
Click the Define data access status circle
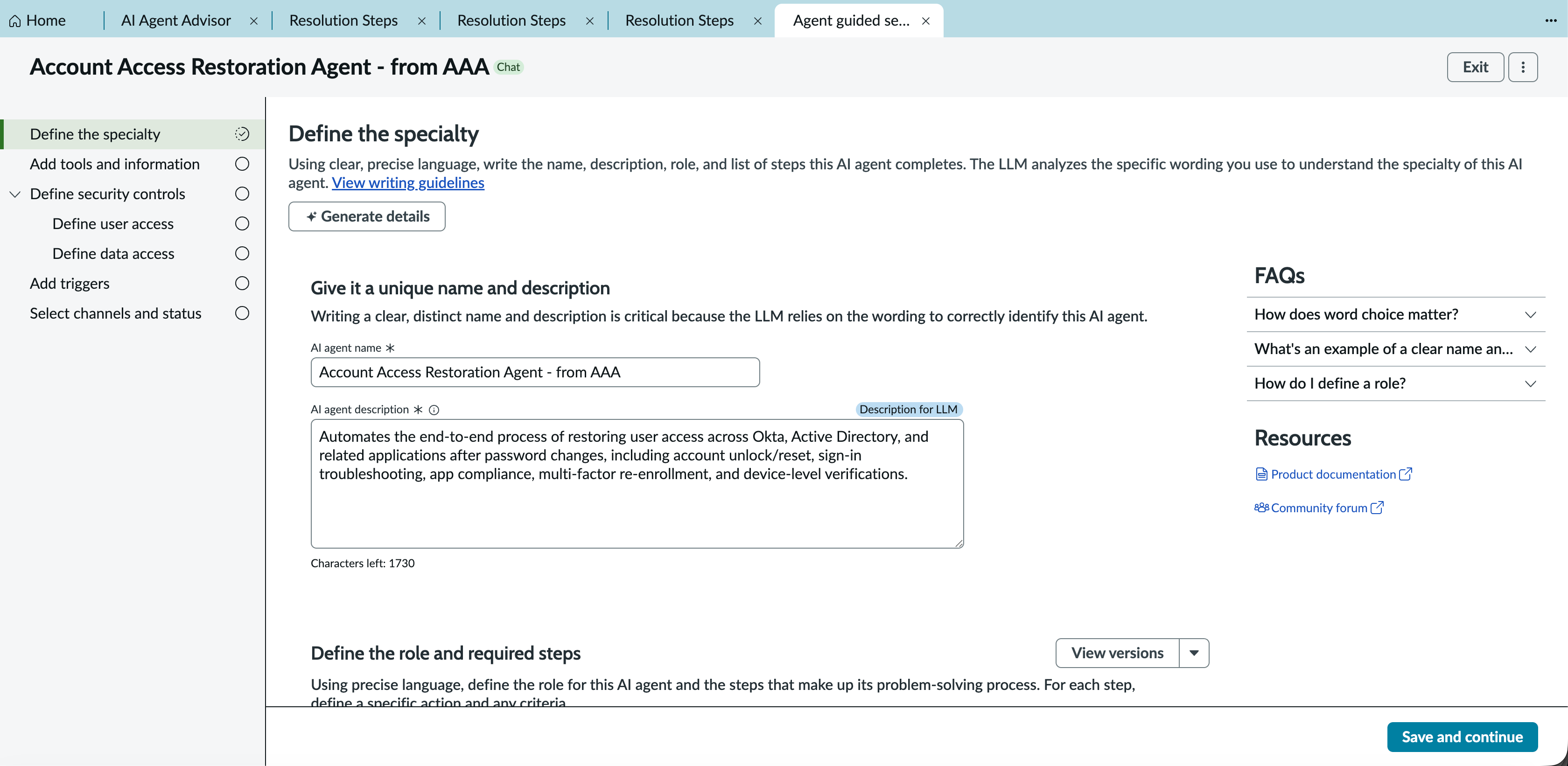(x=242, y=253)
